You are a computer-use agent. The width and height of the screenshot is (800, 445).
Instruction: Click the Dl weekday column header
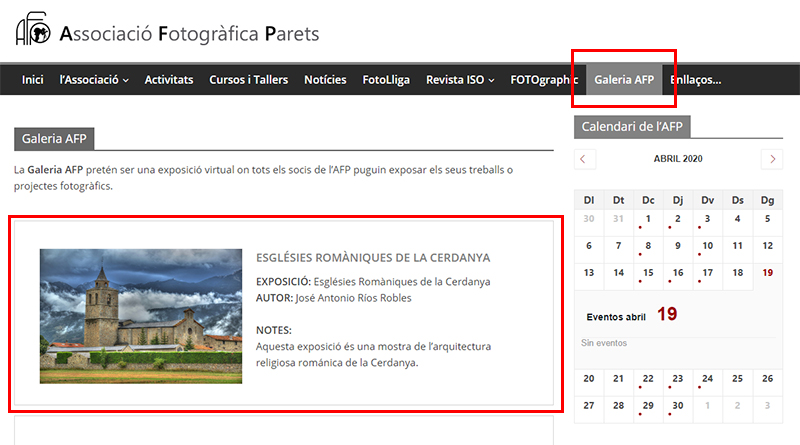pos(589,200)
